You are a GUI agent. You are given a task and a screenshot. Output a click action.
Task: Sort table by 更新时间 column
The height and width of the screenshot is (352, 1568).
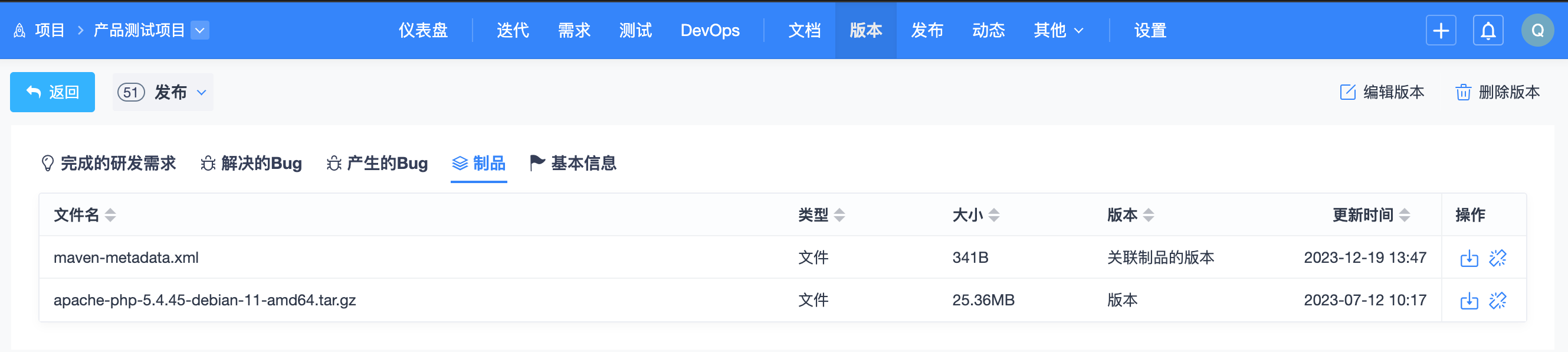click(1405, 215)
